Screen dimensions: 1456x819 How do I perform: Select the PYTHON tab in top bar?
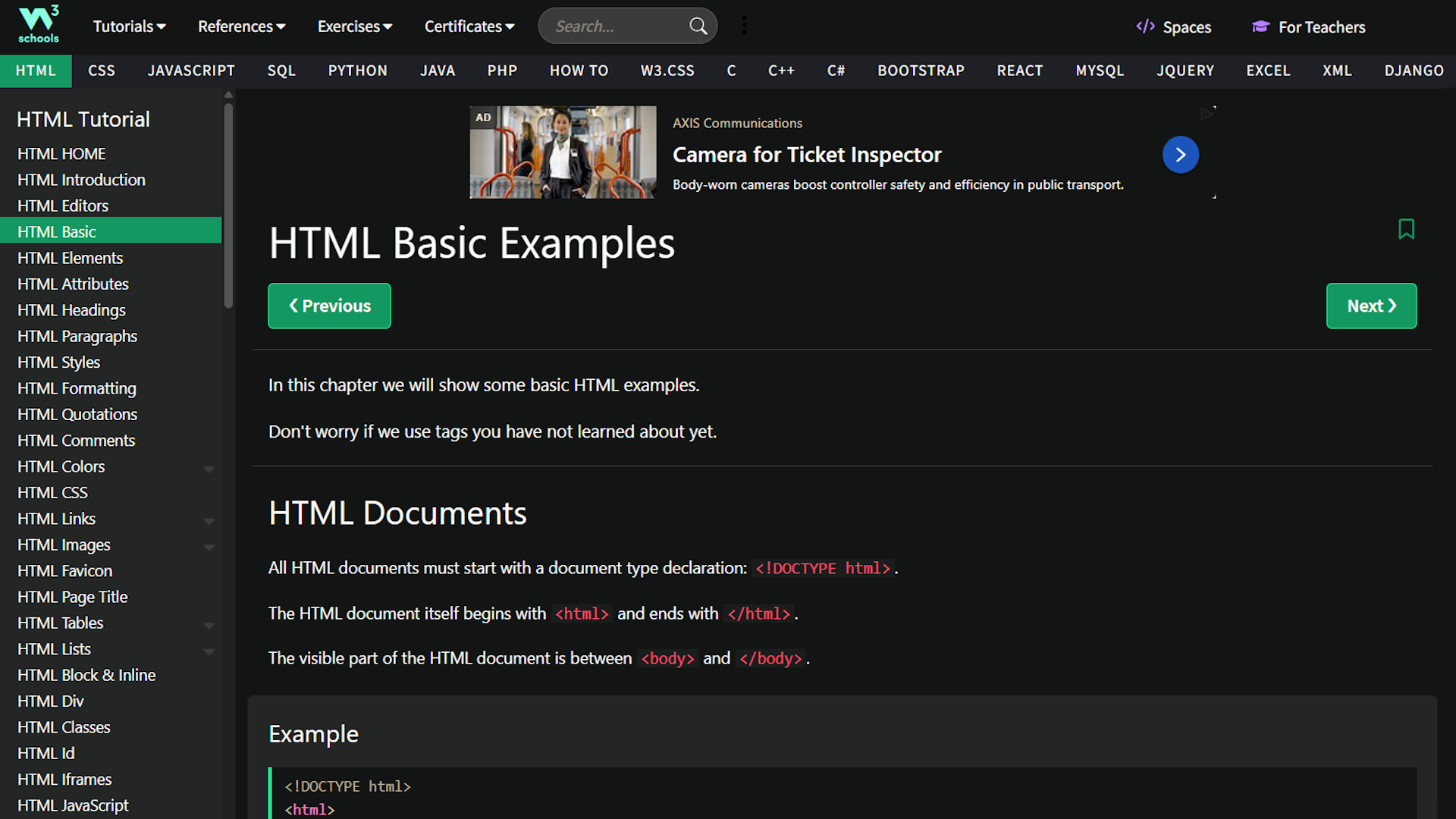point(357,71)
